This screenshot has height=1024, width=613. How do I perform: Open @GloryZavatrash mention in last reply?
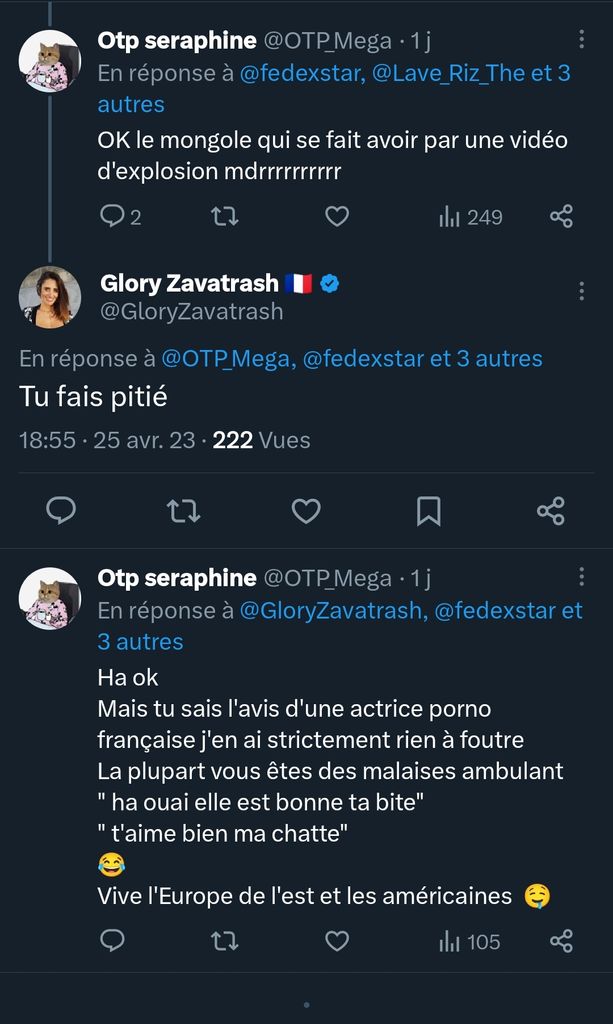click(x=331, y=610)
